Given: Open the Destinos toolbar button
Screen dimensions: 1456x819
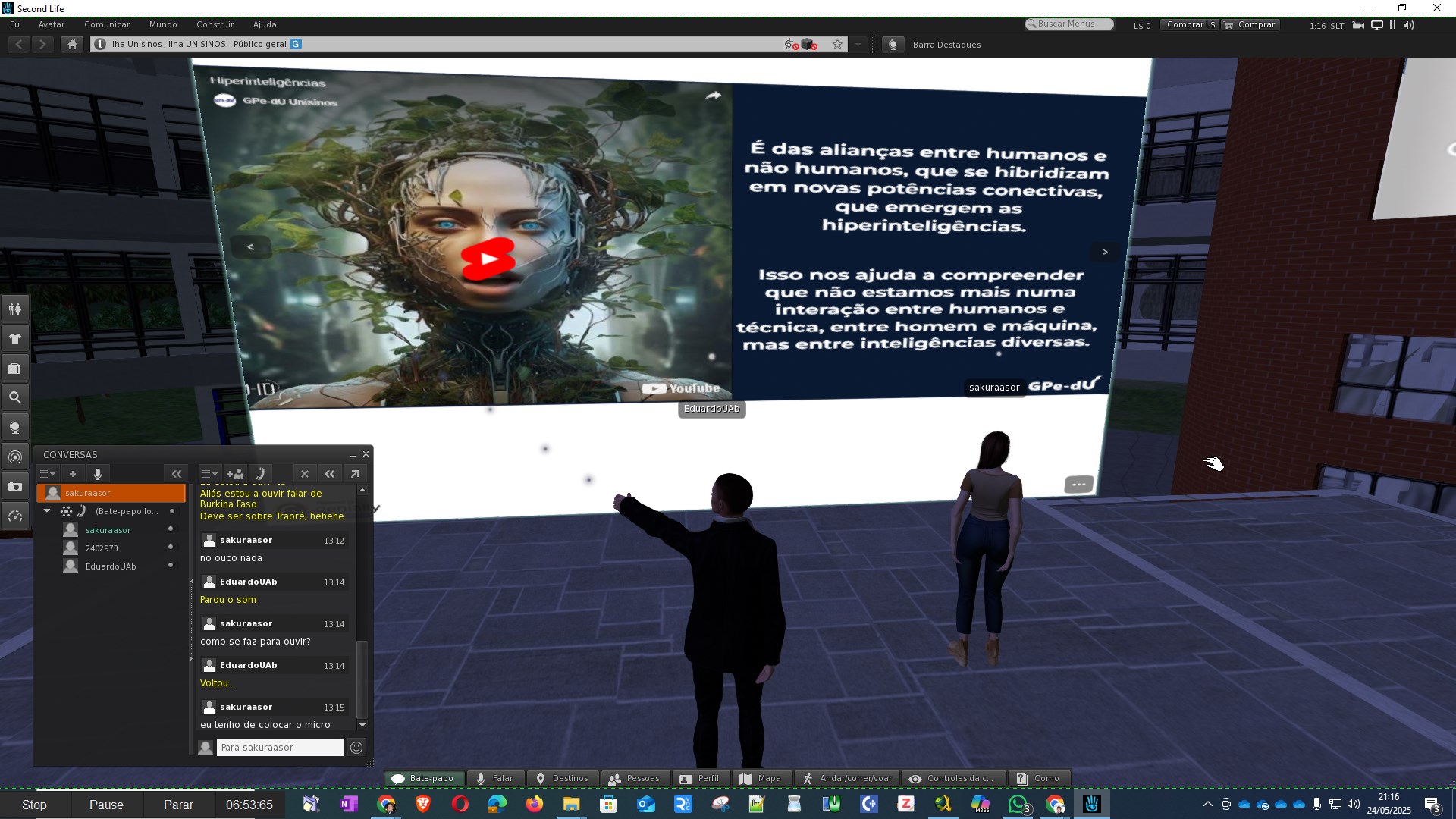Looking at the screenshot, I should tap(563, 779).
